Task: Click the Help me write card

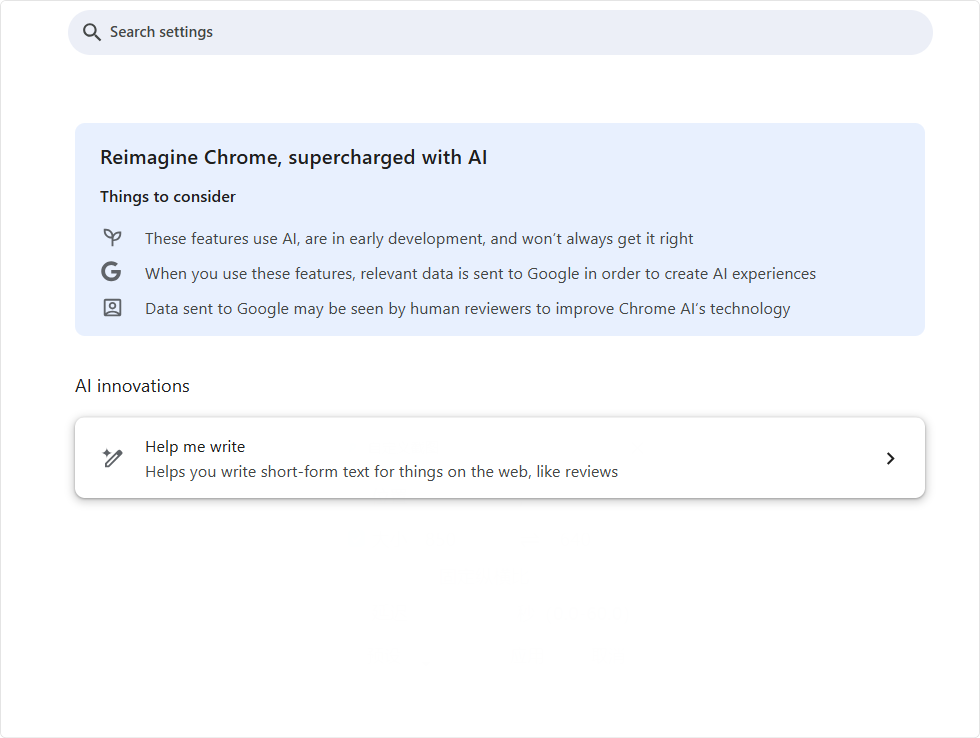Action: coord(500,457)
